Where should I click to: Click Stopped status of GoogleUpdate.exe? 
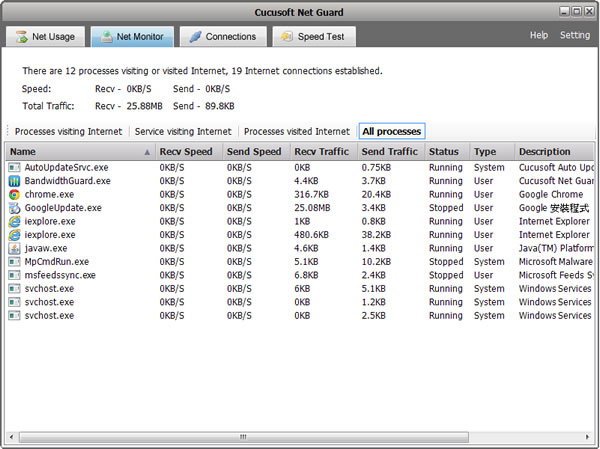click(446, 208)
